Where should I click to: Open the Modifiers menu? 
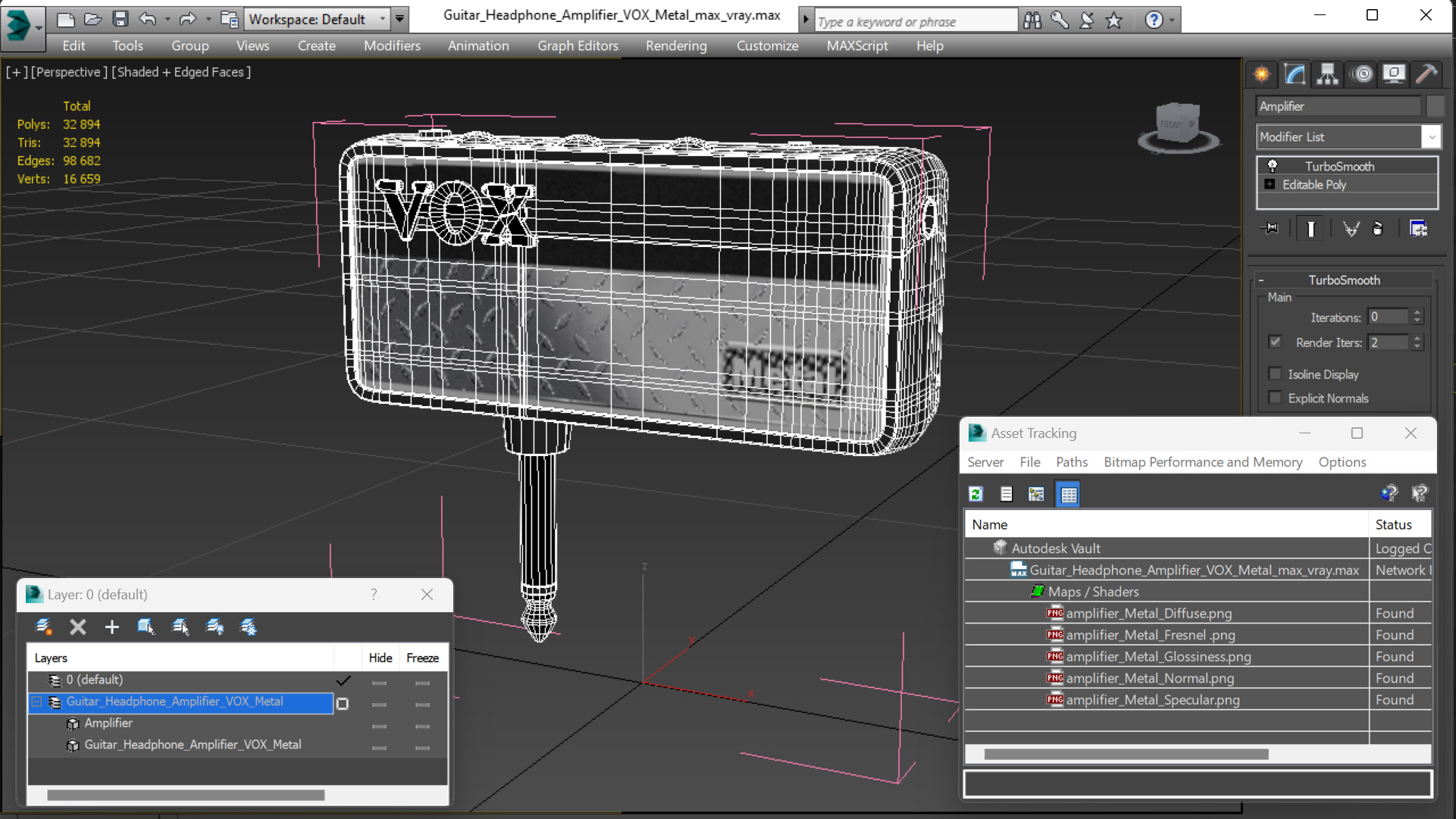coord(392,45)
